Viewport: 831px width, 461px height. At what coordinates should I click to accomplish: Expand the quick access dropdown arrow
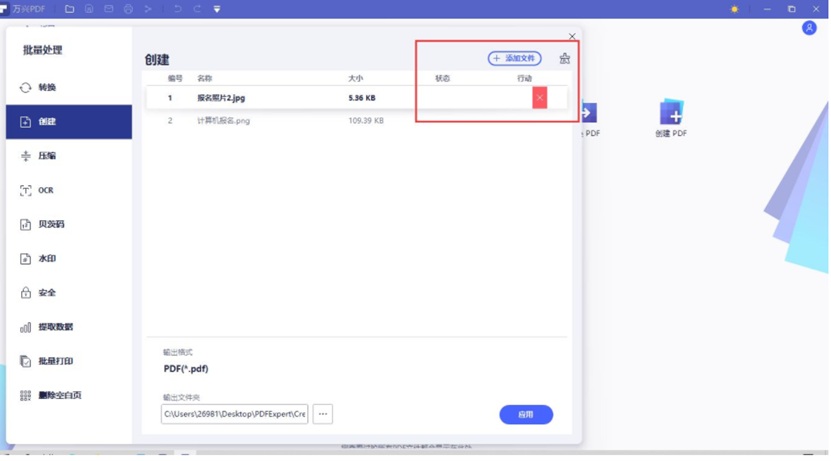pos(217,9)
